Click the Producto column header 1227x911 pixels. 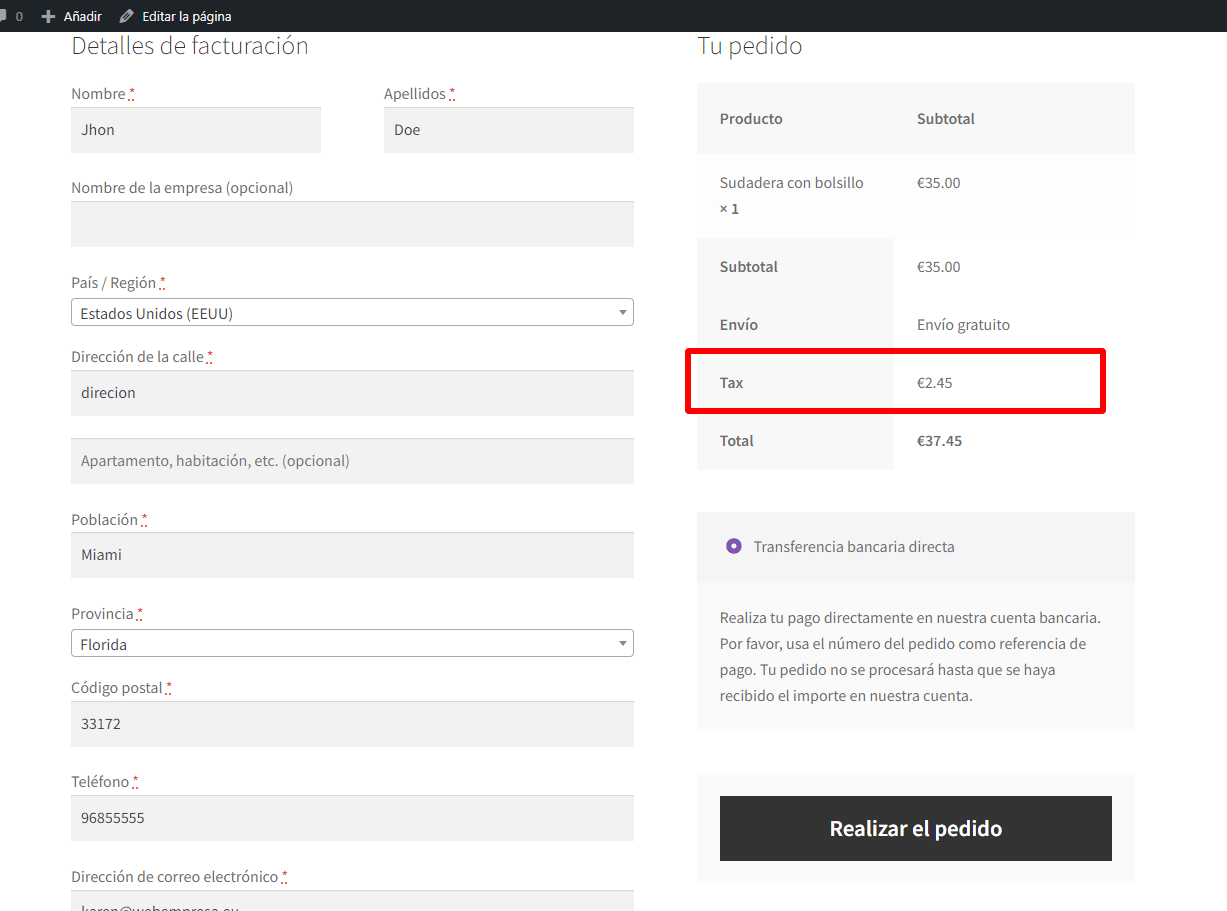pos(751,119)
